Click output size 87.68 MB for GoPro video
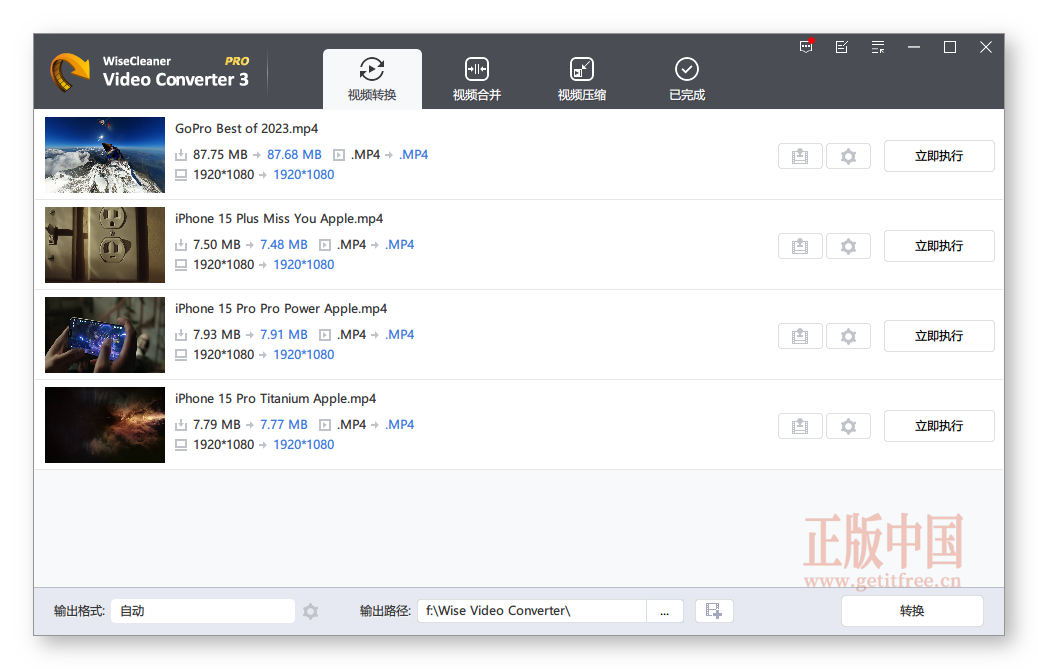This screenshot has height=669, width=1038. (x=294, y=155)
